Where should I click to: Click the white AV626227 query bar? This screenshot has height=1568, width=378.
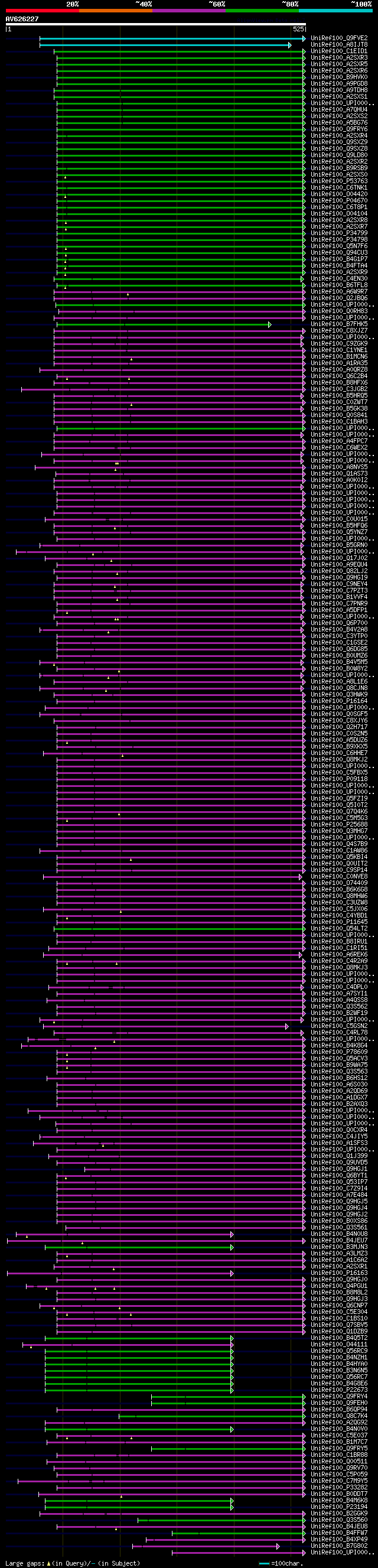(155, 24)
